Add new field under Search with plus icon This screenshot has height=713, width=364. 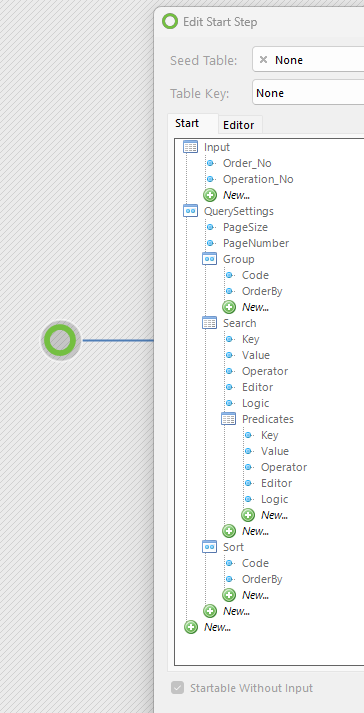[x=229, y=531]
